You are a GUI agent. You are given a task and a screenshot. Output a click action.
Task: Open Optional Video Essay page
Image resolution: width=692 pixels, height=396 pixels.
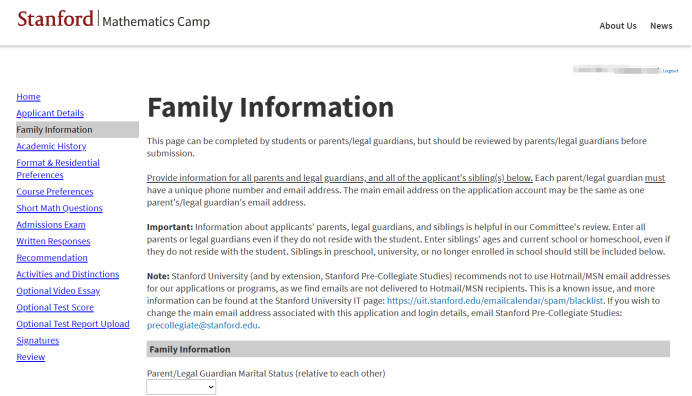(58, 291)
